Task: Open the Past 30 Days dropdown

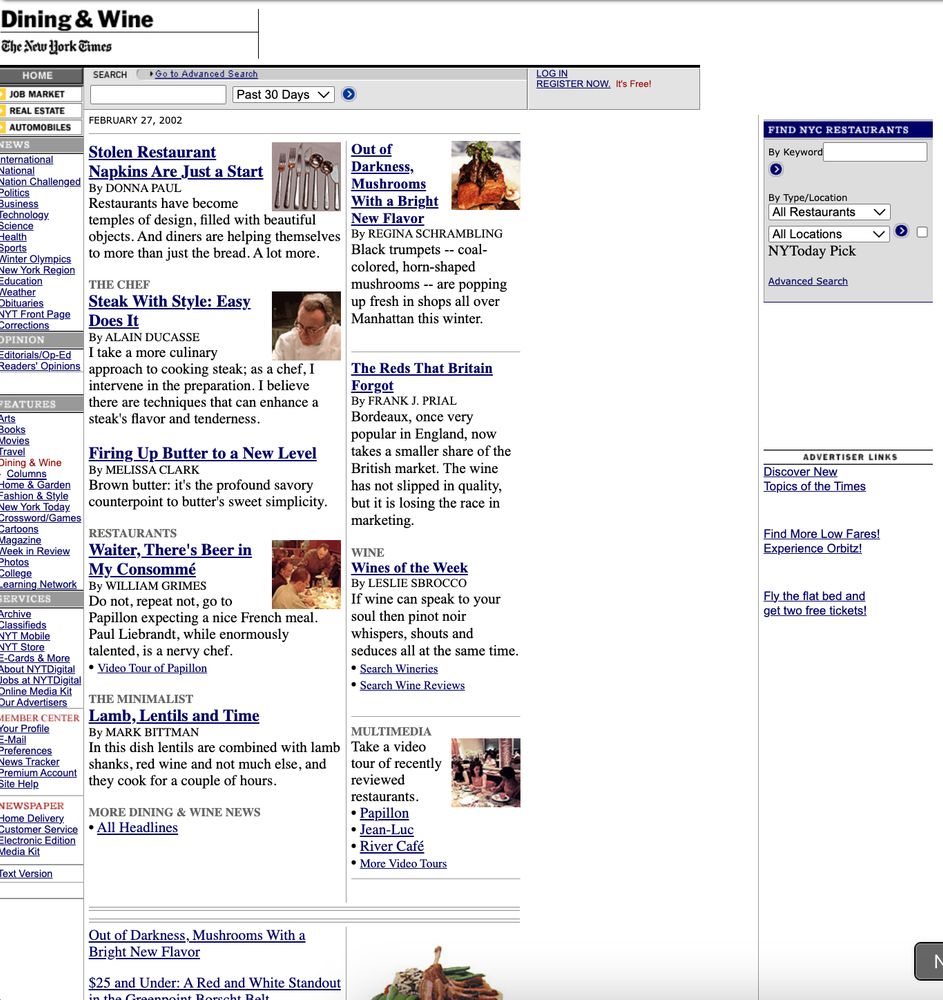Action: [283, 94]
